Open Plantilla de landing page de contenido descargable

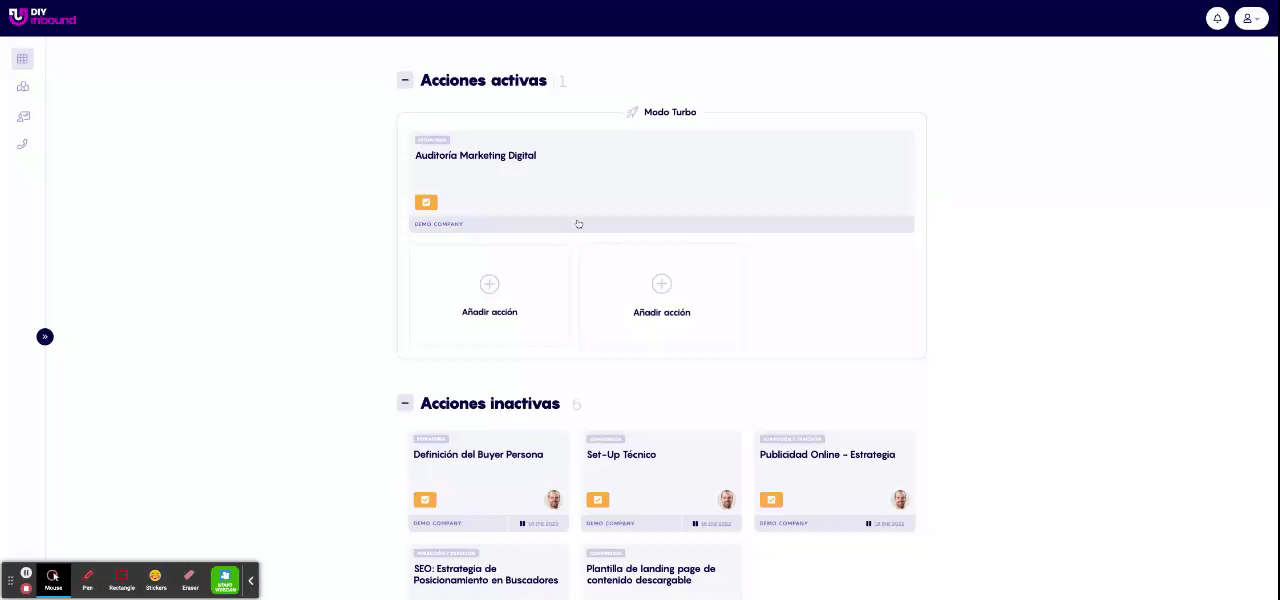pos(661,572)
